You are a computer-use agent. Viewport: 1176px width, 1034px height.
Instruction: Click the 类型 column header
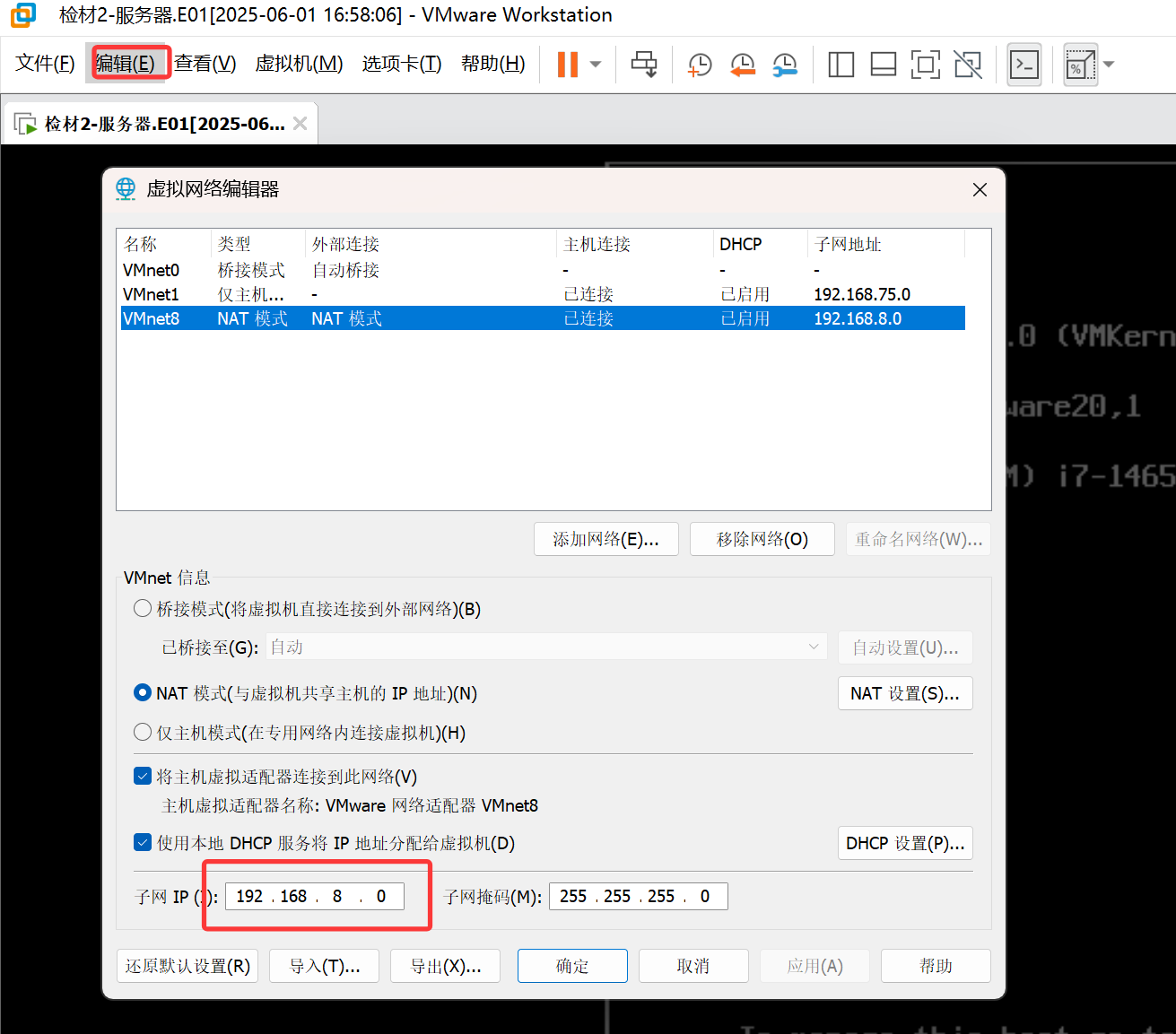click(x=258, y=244)
